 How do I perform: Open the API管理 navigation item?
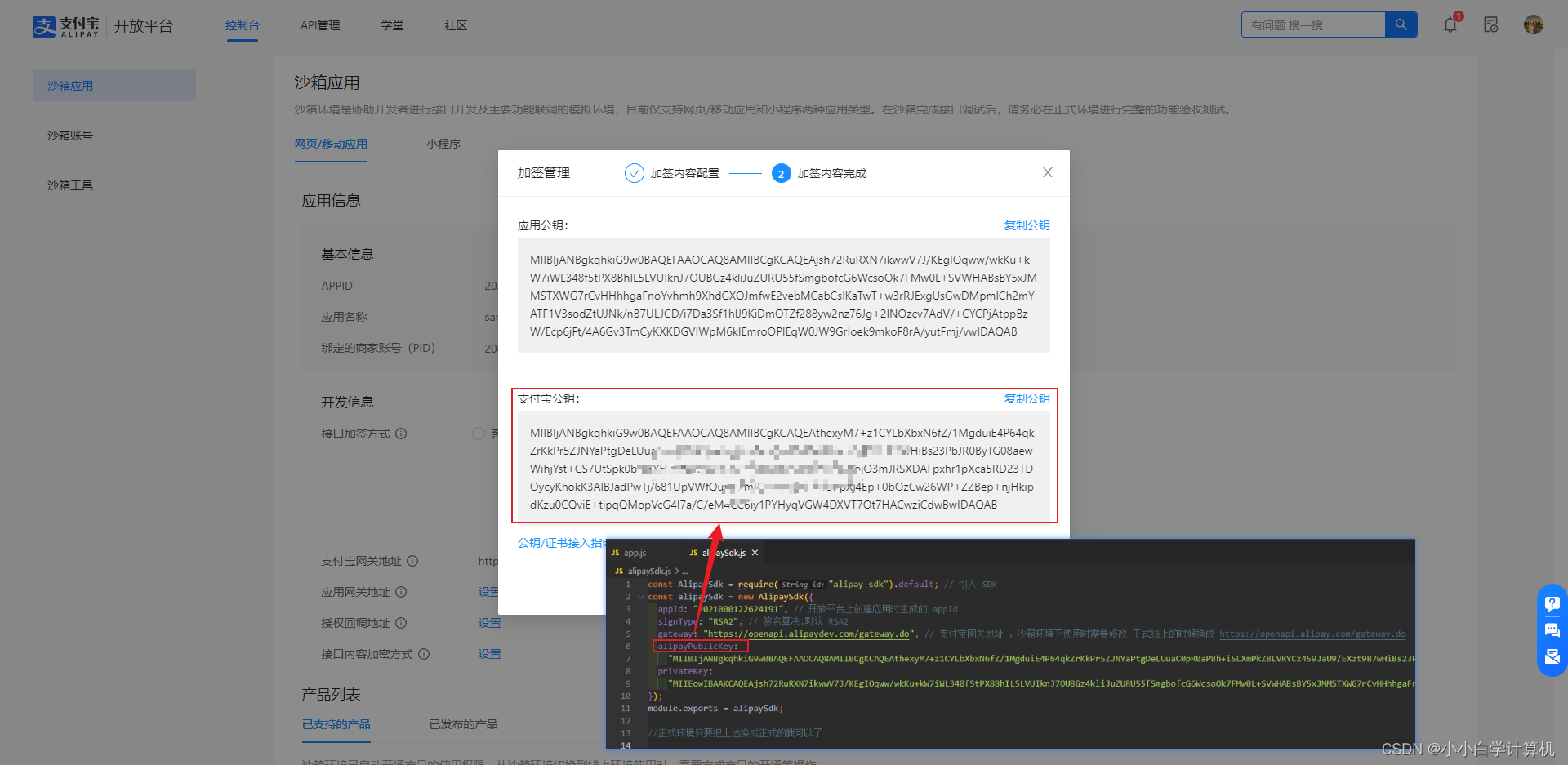pyautogui.click(x=320, y=25)
